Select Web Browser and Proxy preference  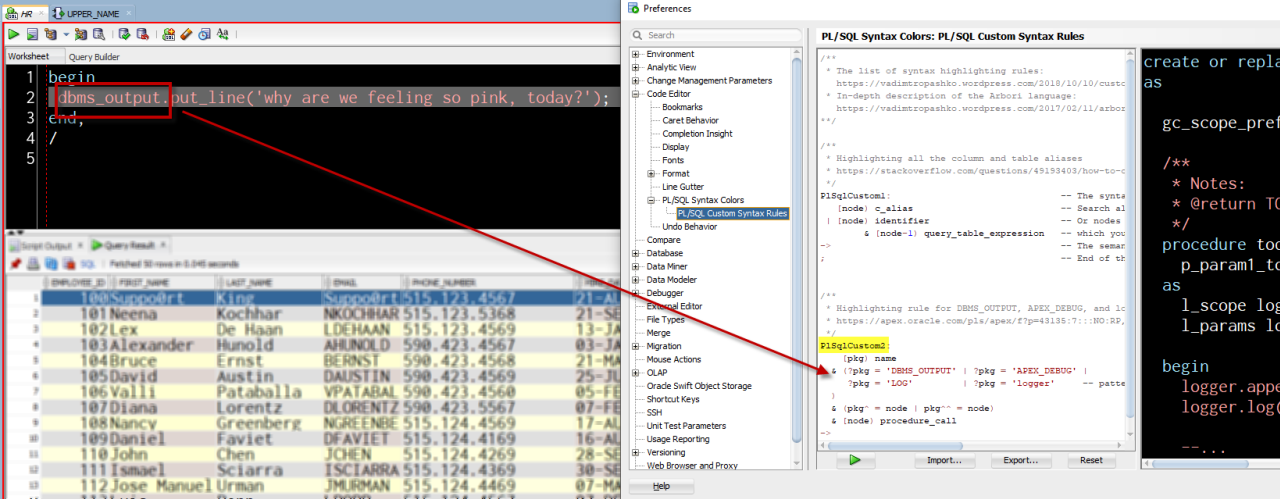pos(691,465)
